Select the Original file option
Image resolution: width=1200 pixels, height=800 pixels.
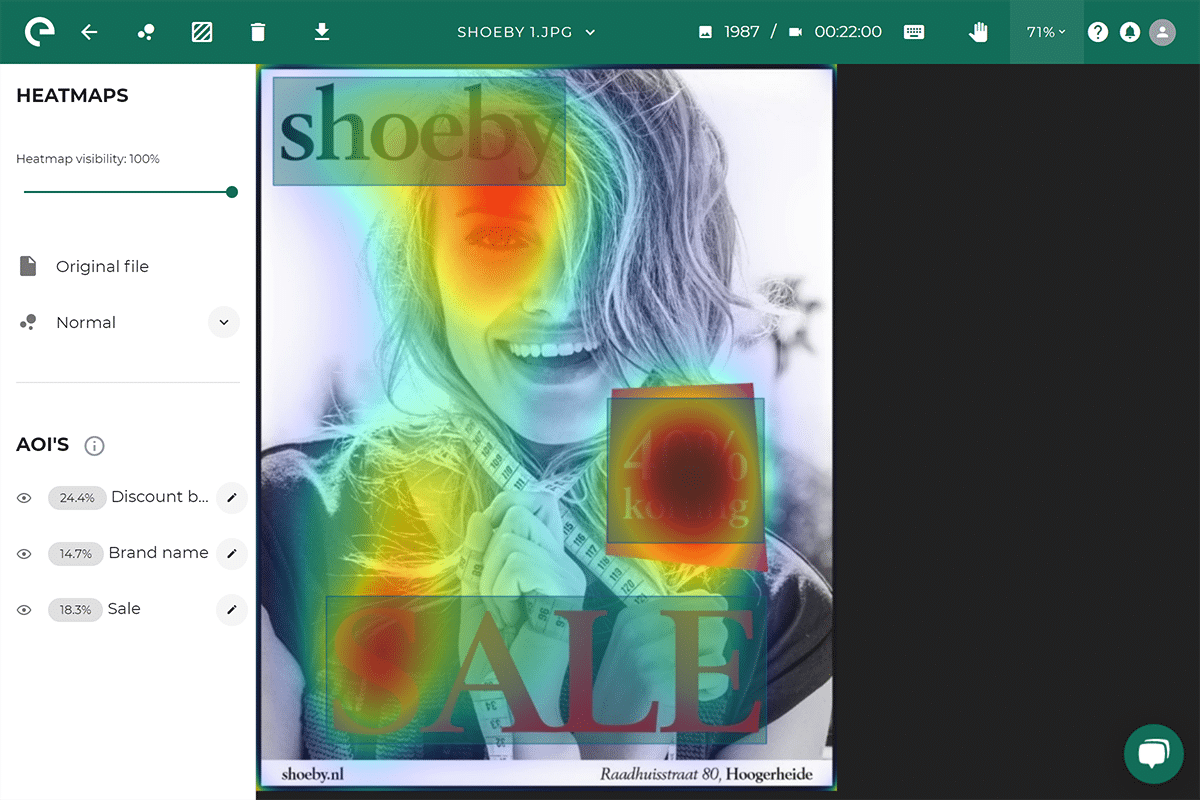[x=102, y=267]
